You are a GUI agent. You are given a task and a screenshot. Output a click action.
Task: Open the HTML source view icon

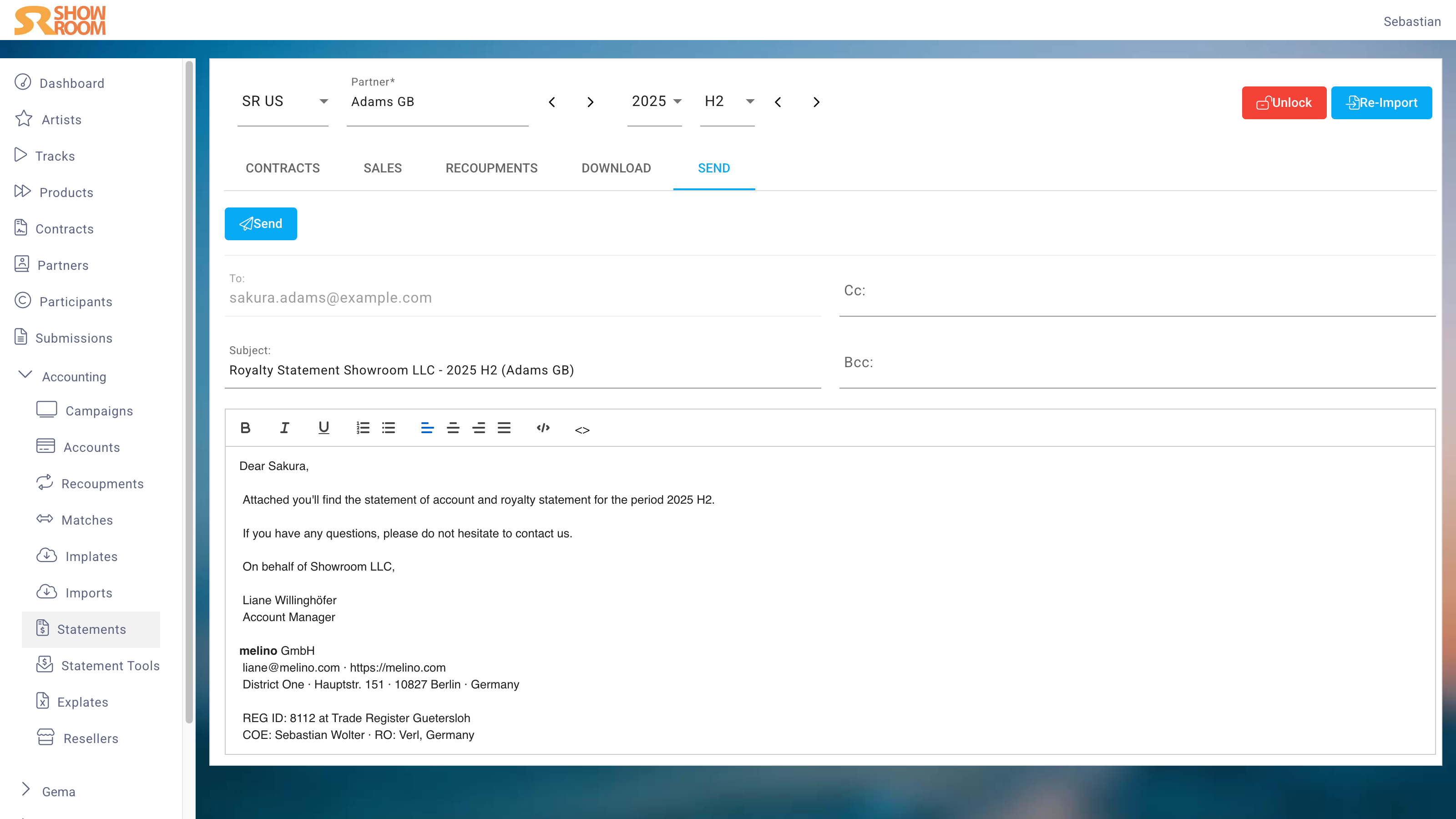click(581, 430)
